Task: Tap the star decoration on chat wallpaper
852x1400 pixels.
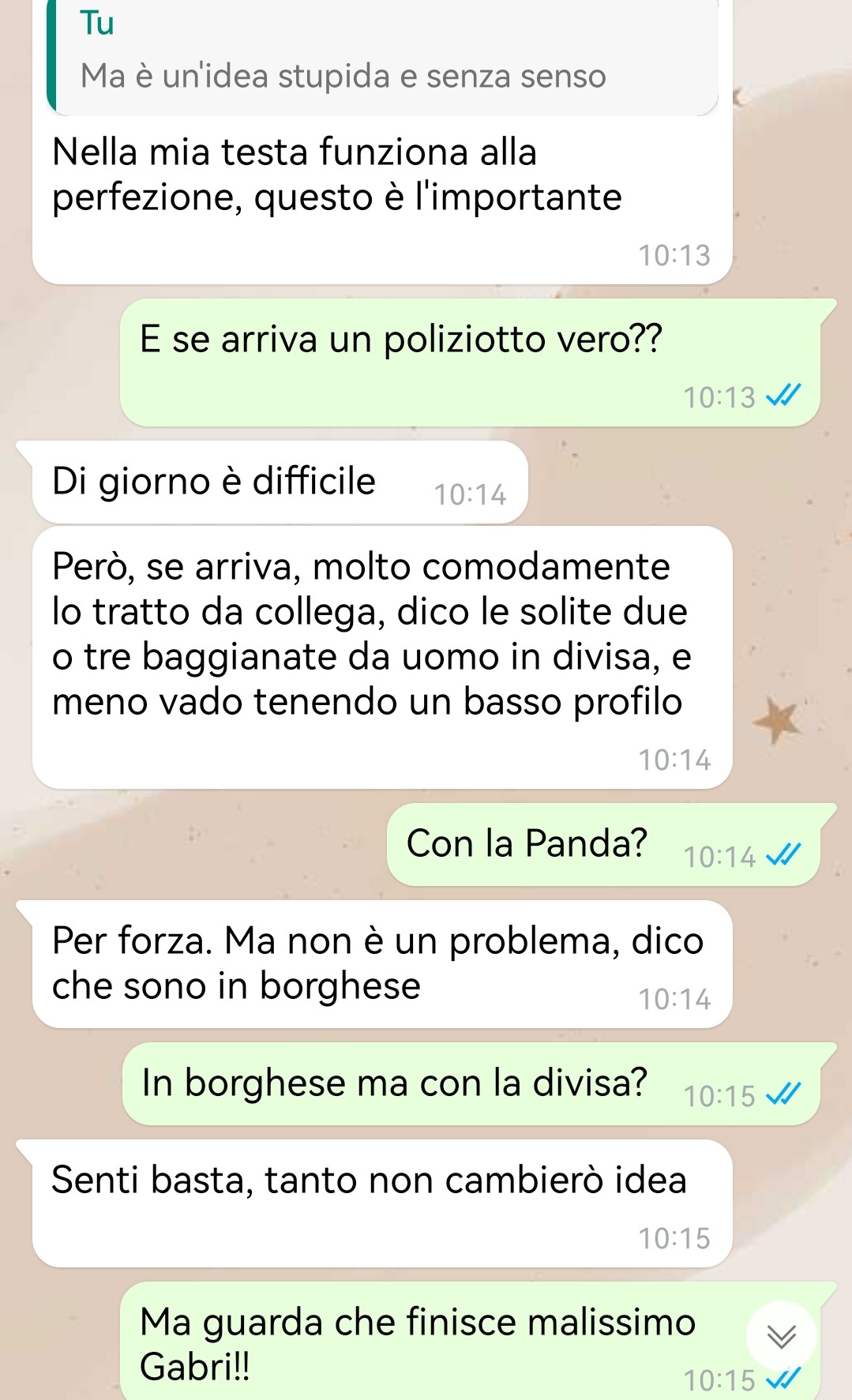Action: (777, 720)
